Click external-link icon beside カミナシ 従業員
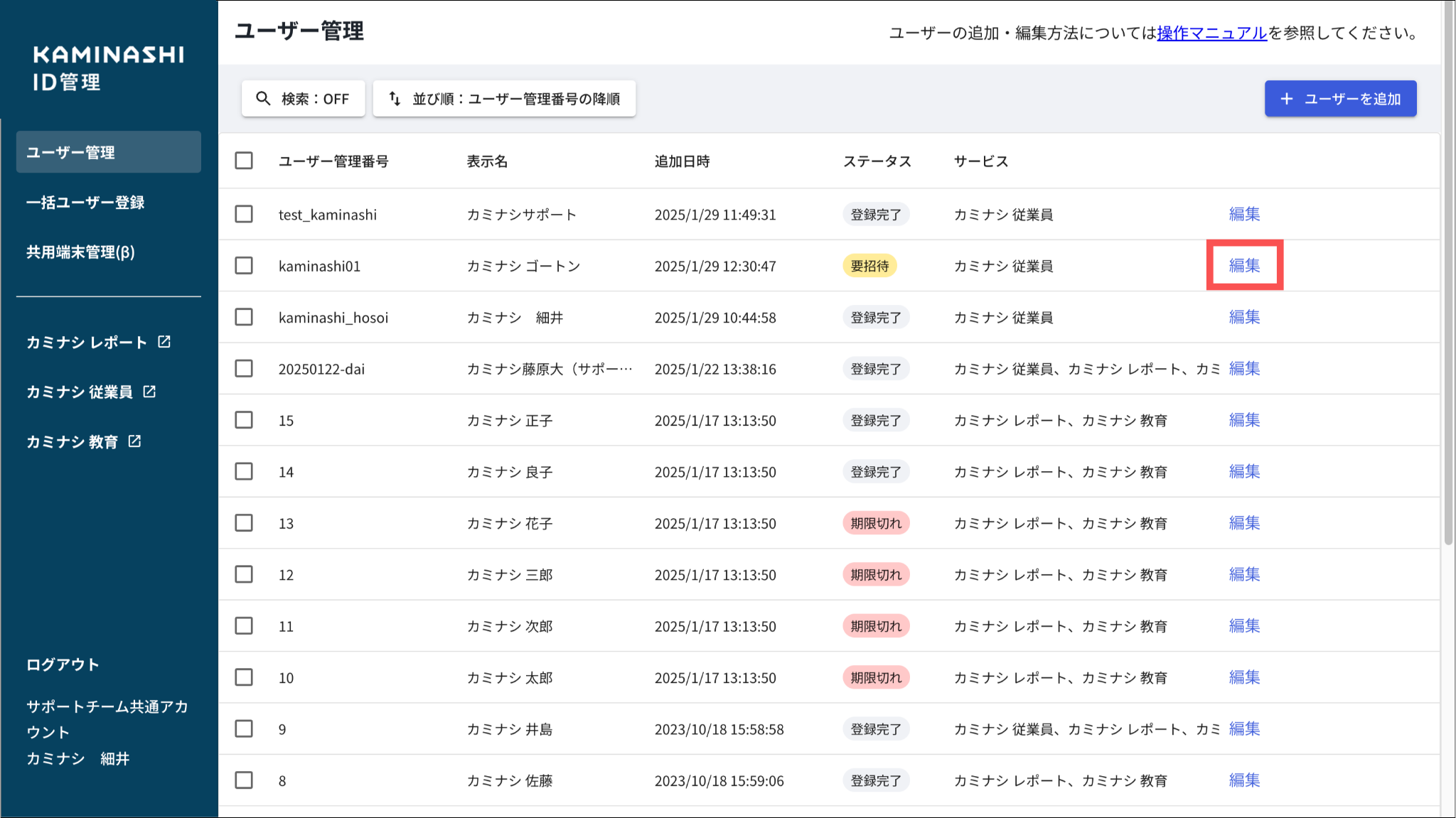Screen dimensions: 1456x818 [149, 392]
